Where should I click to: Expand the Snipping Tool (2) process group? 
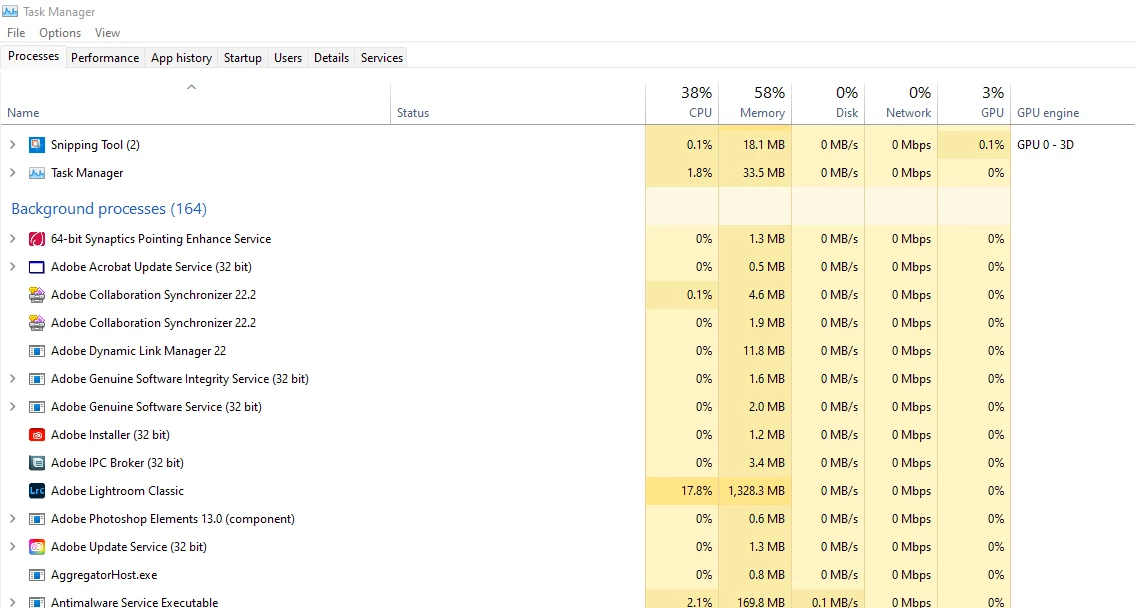12,145
